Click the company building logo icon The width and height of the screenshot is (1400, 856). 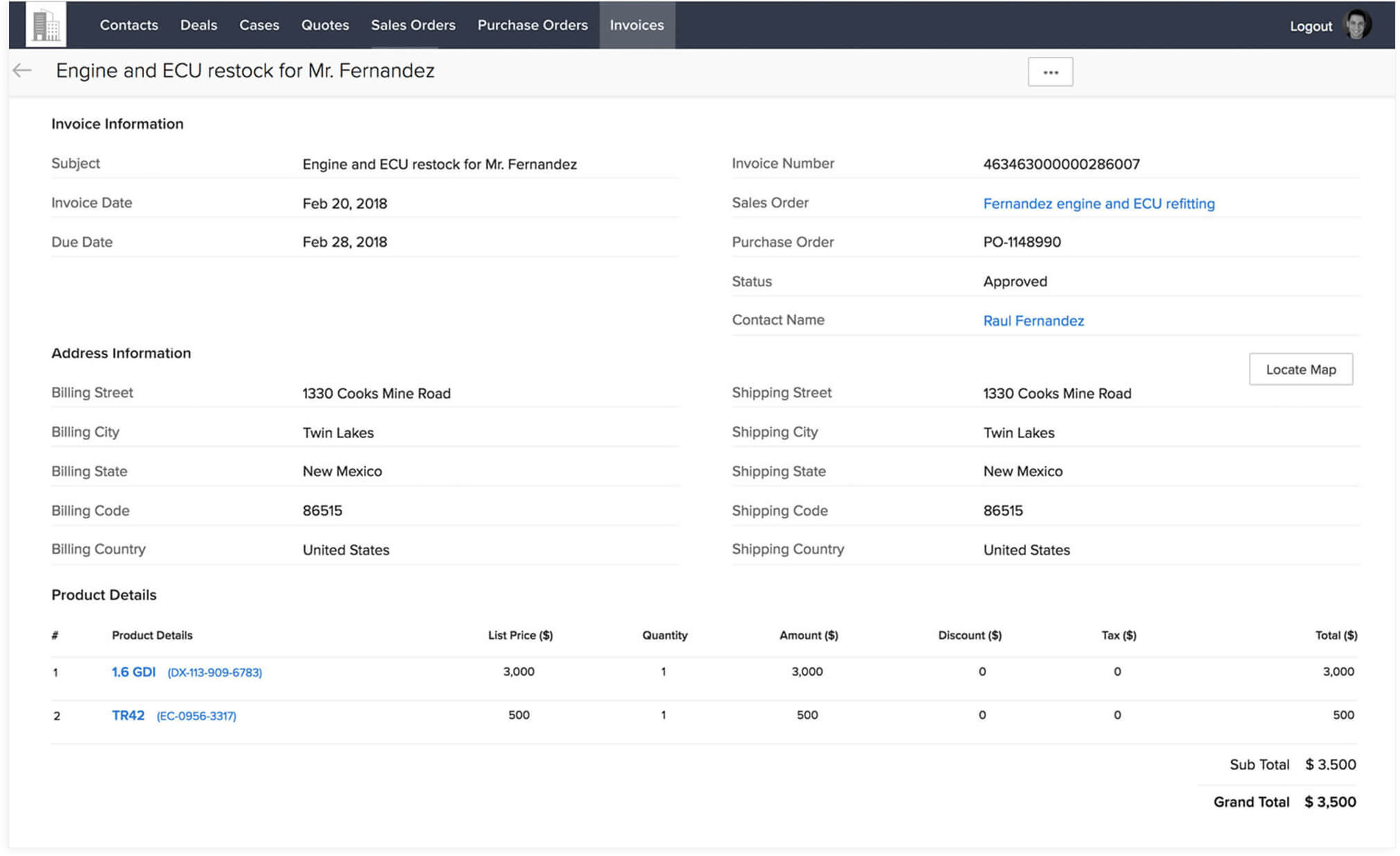[46, 24]
